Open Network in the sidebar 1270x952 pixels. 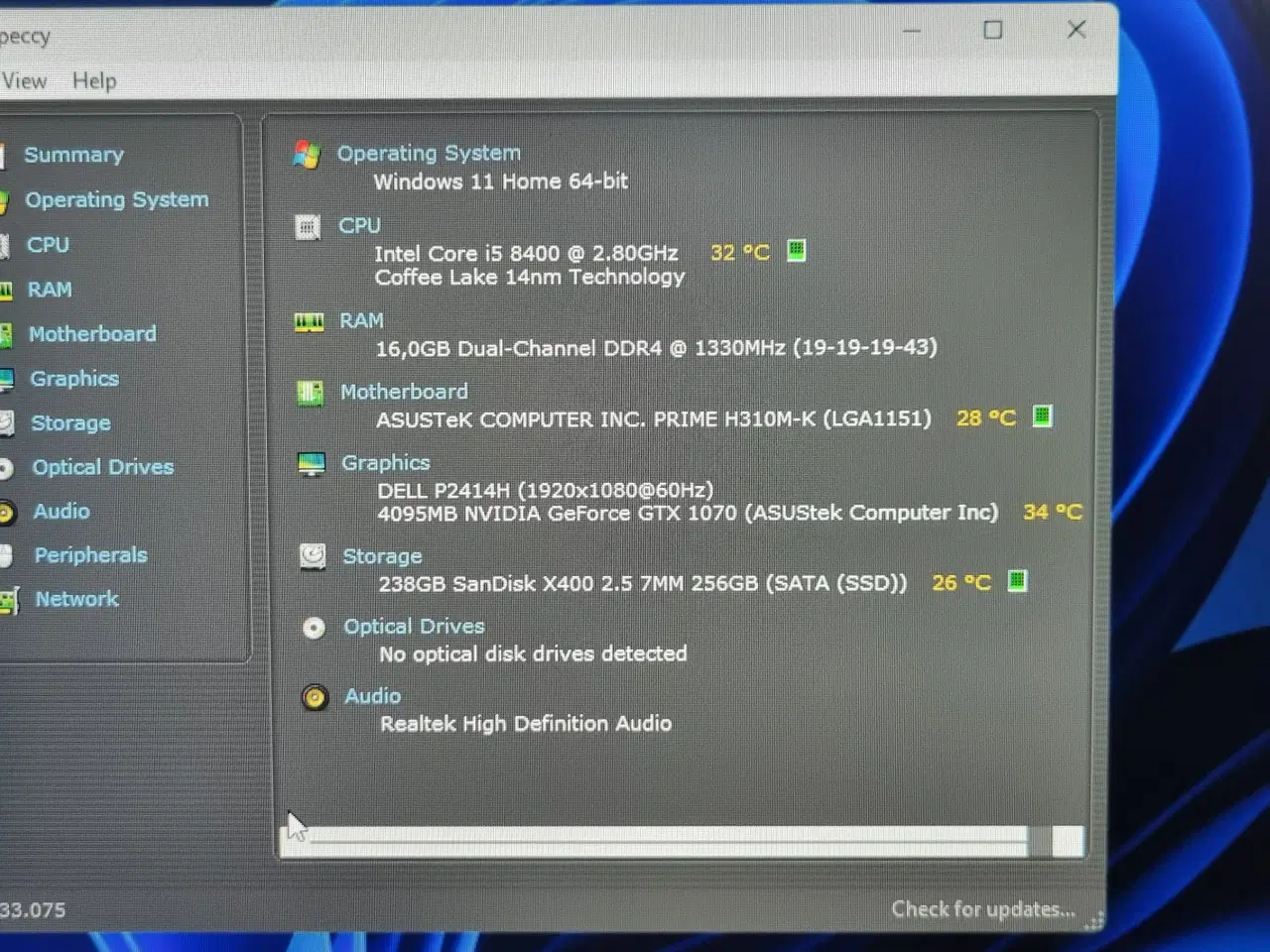[76, 599]
